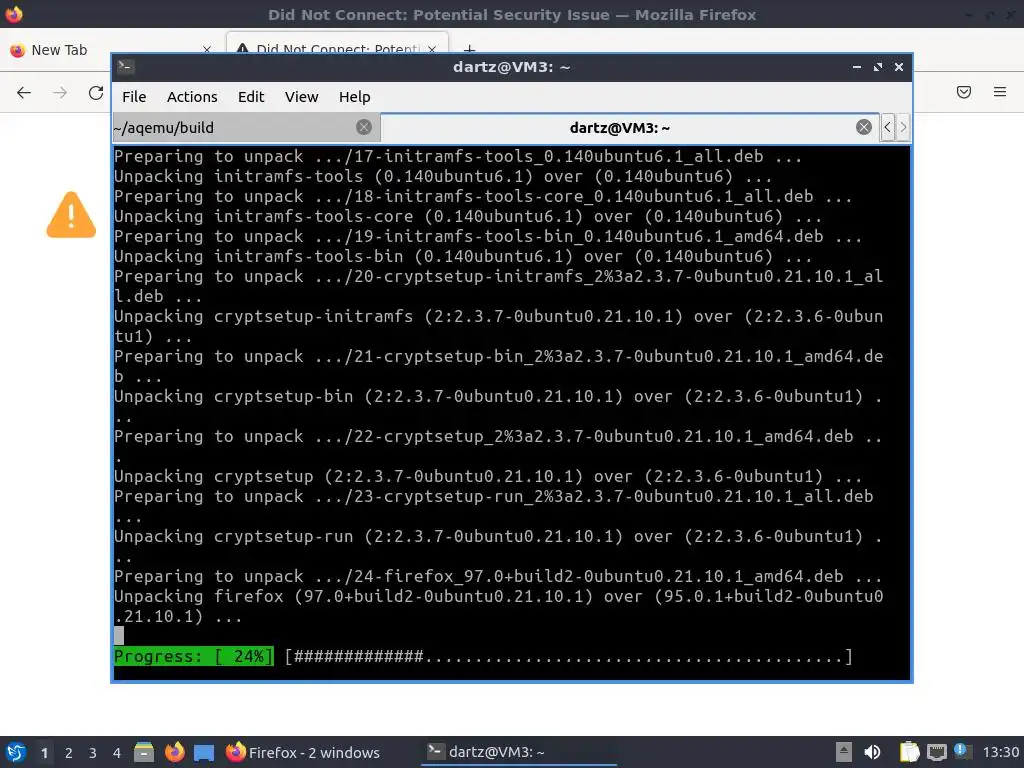Minimize the terminal window
Image resolution: width=1024 pixels, height=768 pixels.
pyautogui.click(x=857, y=67)
